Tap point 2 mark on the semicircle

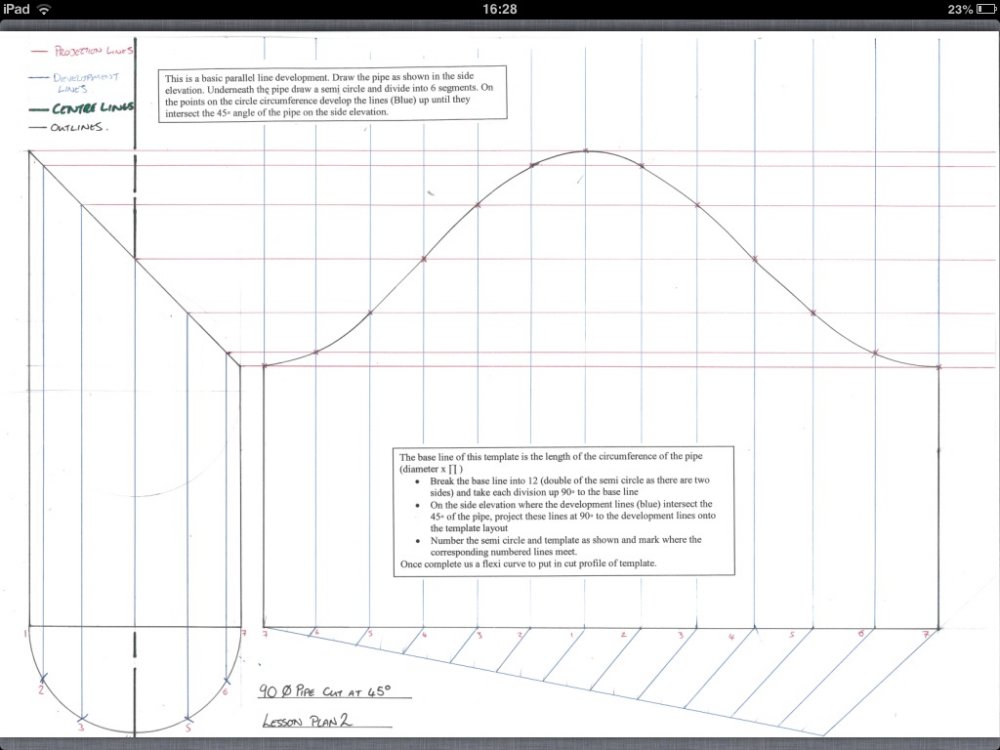[42, 680]
